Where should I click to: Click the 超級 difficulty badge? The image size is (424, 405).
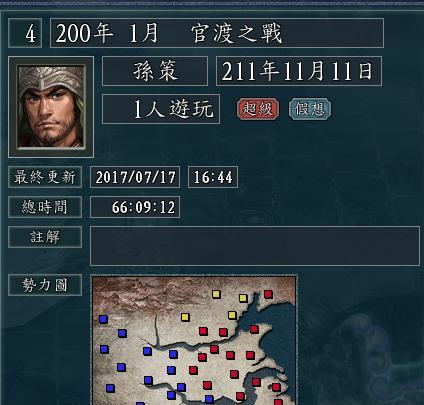(258, 109)
